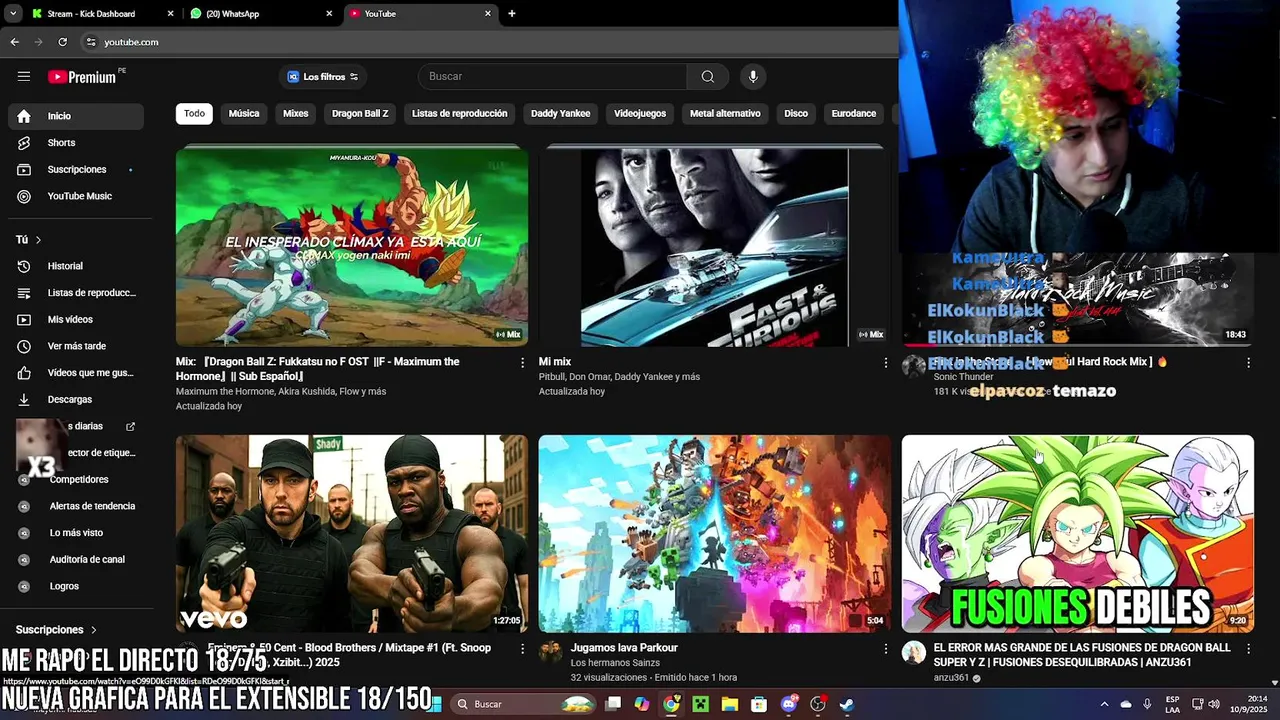Start voice search with microphone icon
1280x720 pixels.
coord(753,77)
